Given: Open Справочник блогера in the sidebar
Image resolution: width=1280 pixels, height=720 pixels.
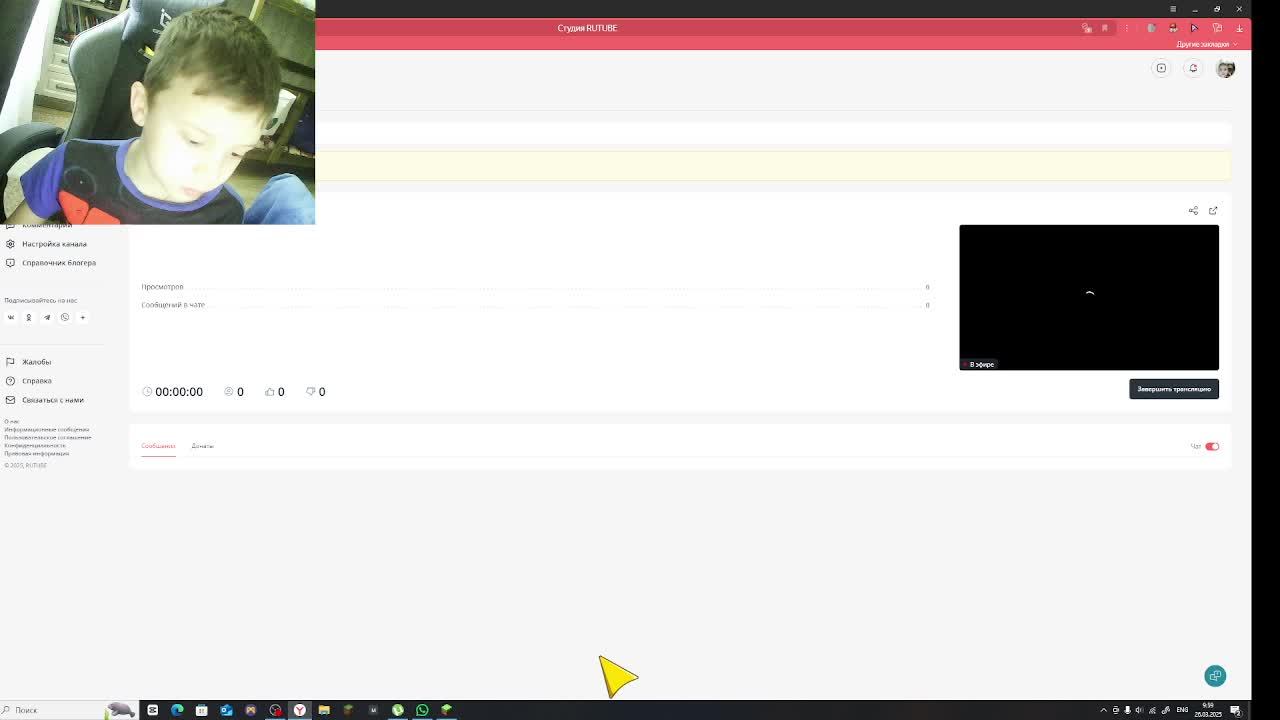Looking at the screenshot, I should (x=51, y=263).
